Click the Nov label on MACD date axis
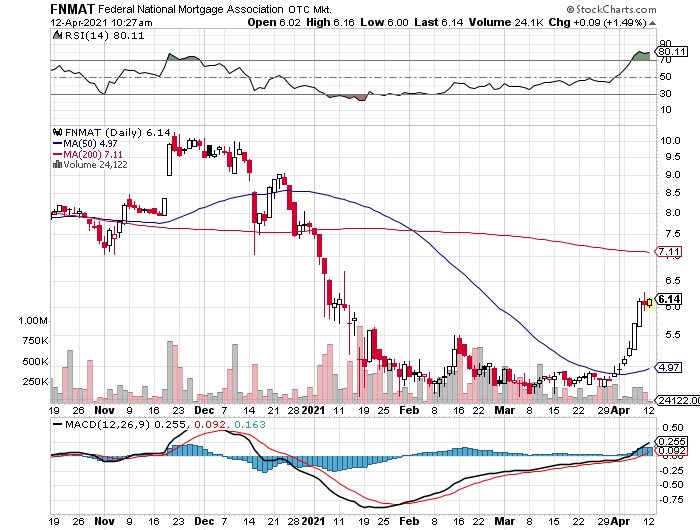The width and height of the screenshot is (700, 530). [x=104, y=521]
